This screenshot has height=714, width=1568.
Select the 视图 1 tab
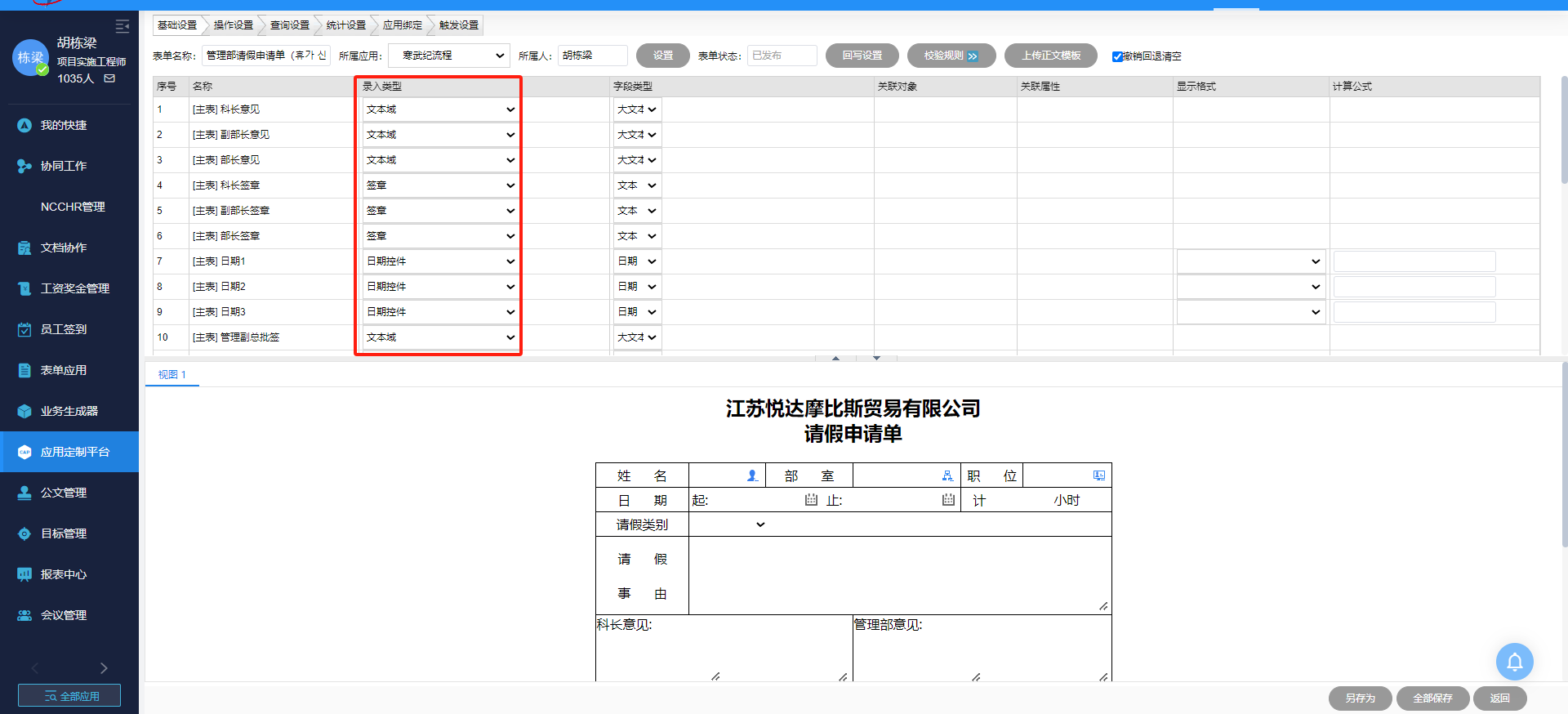click(x=171, y=374)
